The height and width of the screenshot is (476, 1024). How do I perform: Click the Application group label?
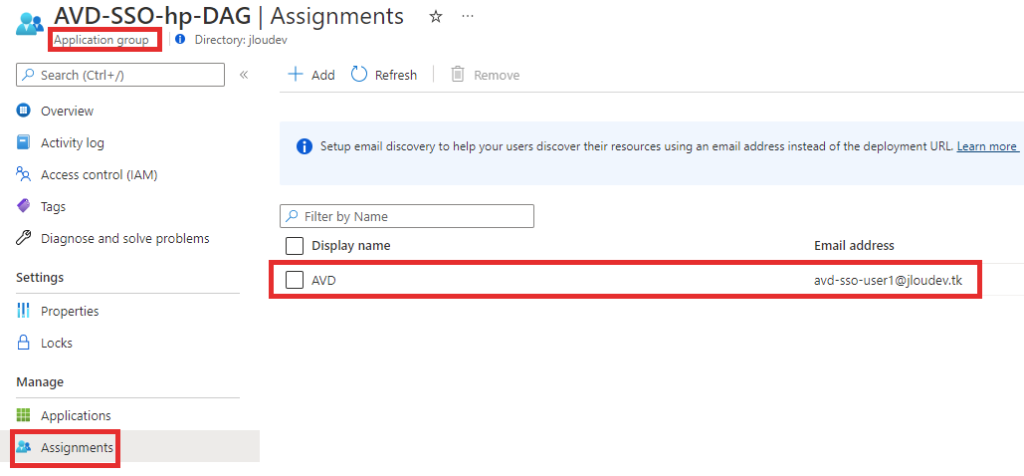coord(101,40)
